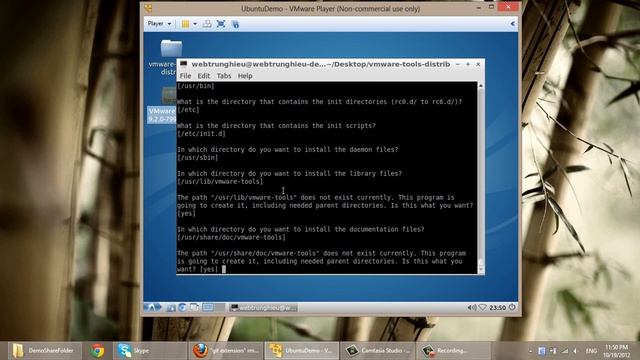Image resolution: width=640 pixels, height=360 pixels.
Task: Minimize the VMware Player window
Action: click(478, 7)
